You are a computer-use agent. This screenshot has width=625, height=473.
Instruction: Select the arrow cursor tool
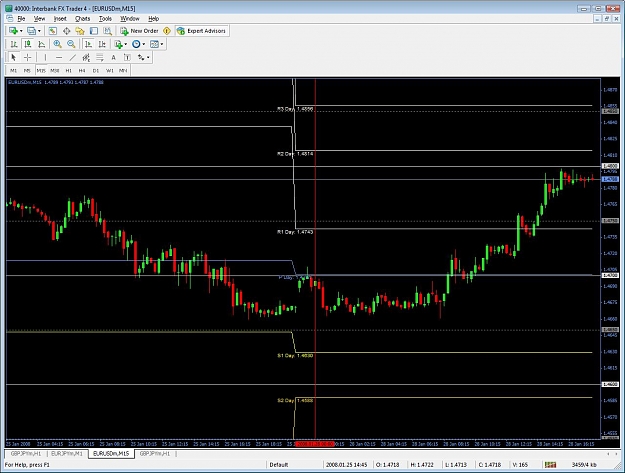pos(14,57)
